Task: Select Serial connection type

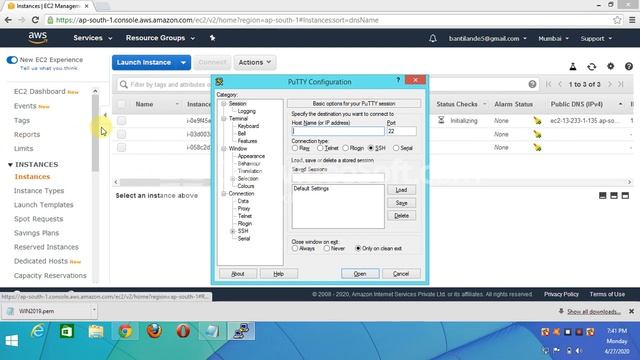Action: point(396,148)
